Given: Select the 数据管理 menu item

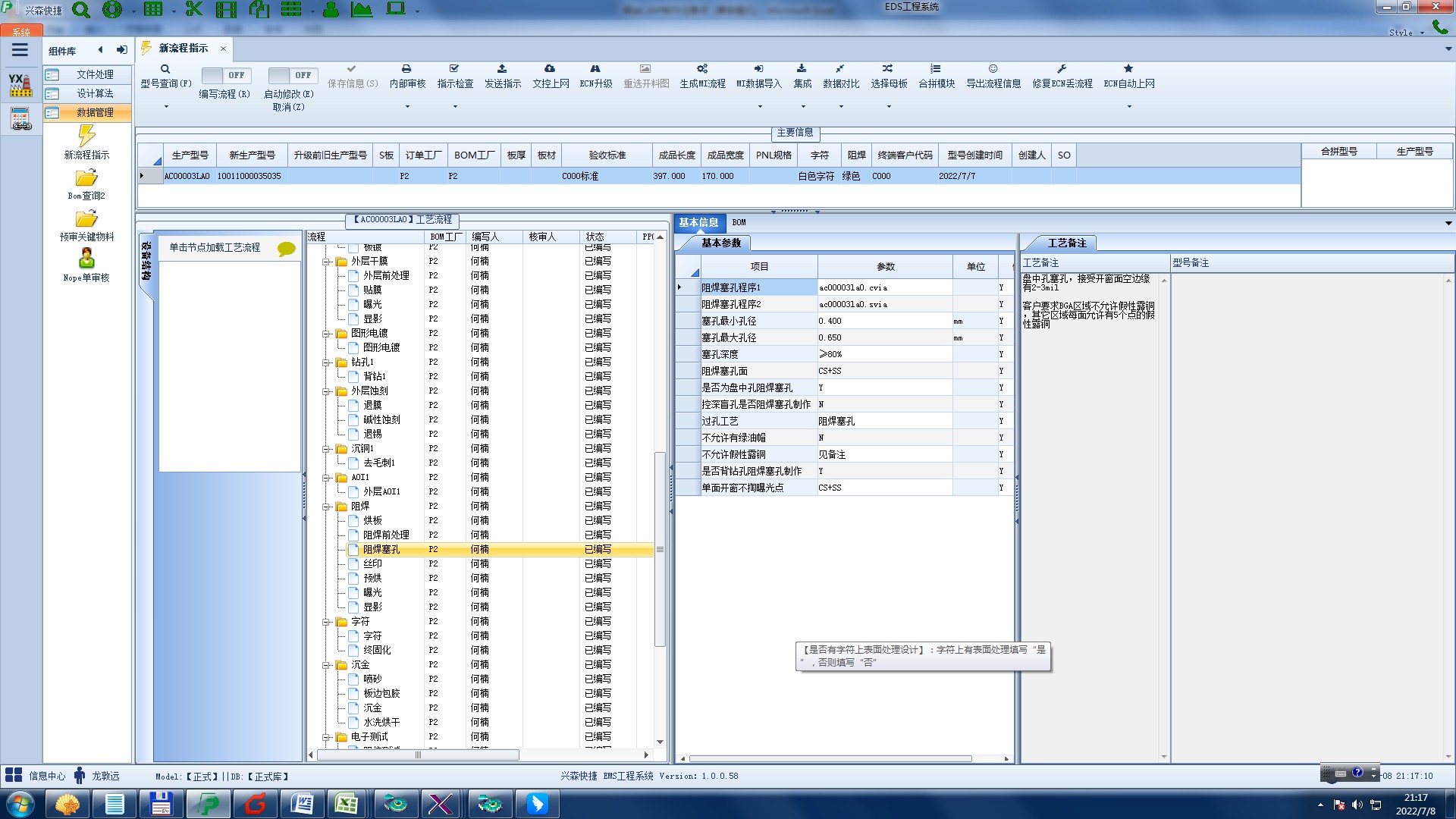Looking at the screenshot, I should pyautogui.click(x=94, y=112).
